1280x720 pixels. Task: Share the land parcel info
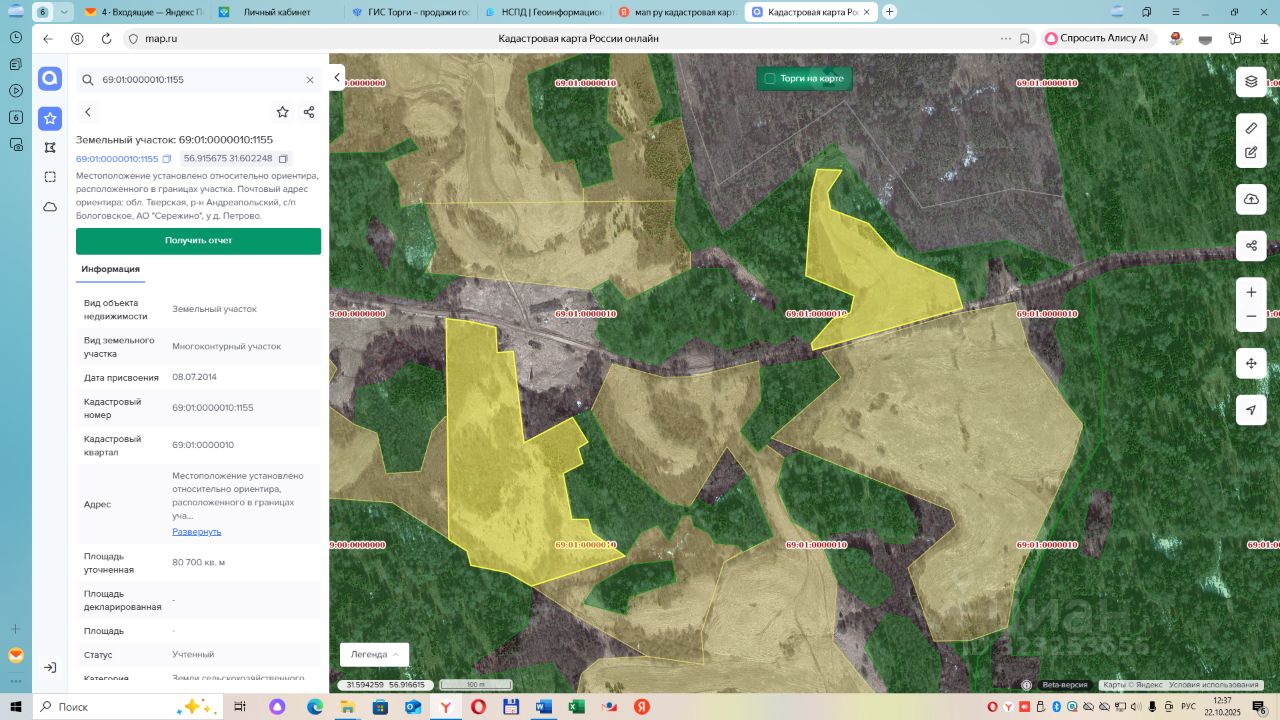tap(309, 112)
